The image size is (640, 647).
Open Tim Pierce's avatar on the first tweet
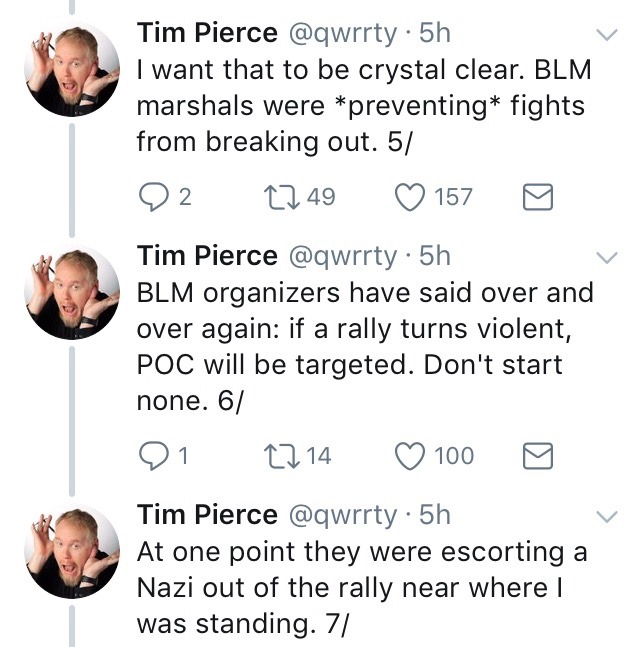point(70,68)
